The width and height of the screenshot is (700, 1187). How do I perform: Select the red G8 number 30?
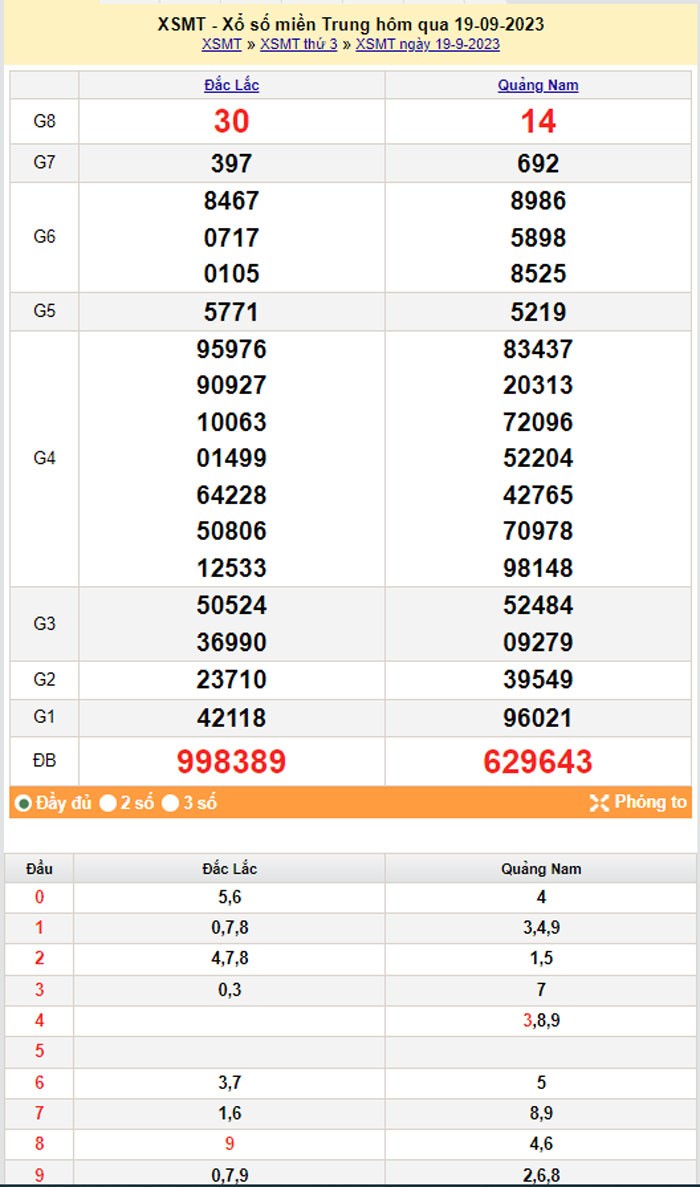click(231, 122)
